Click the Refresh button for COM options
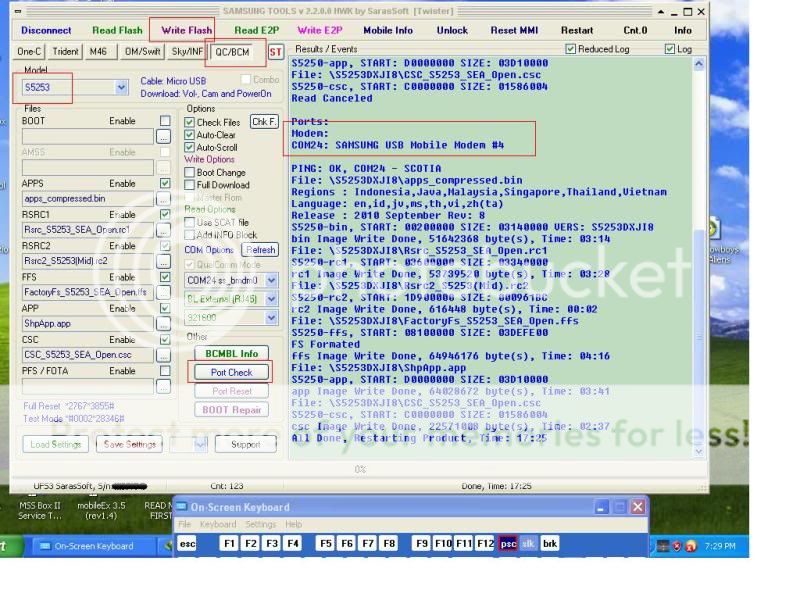The width and height of the screenshot is (800, 600). click(x=260, y=250)
